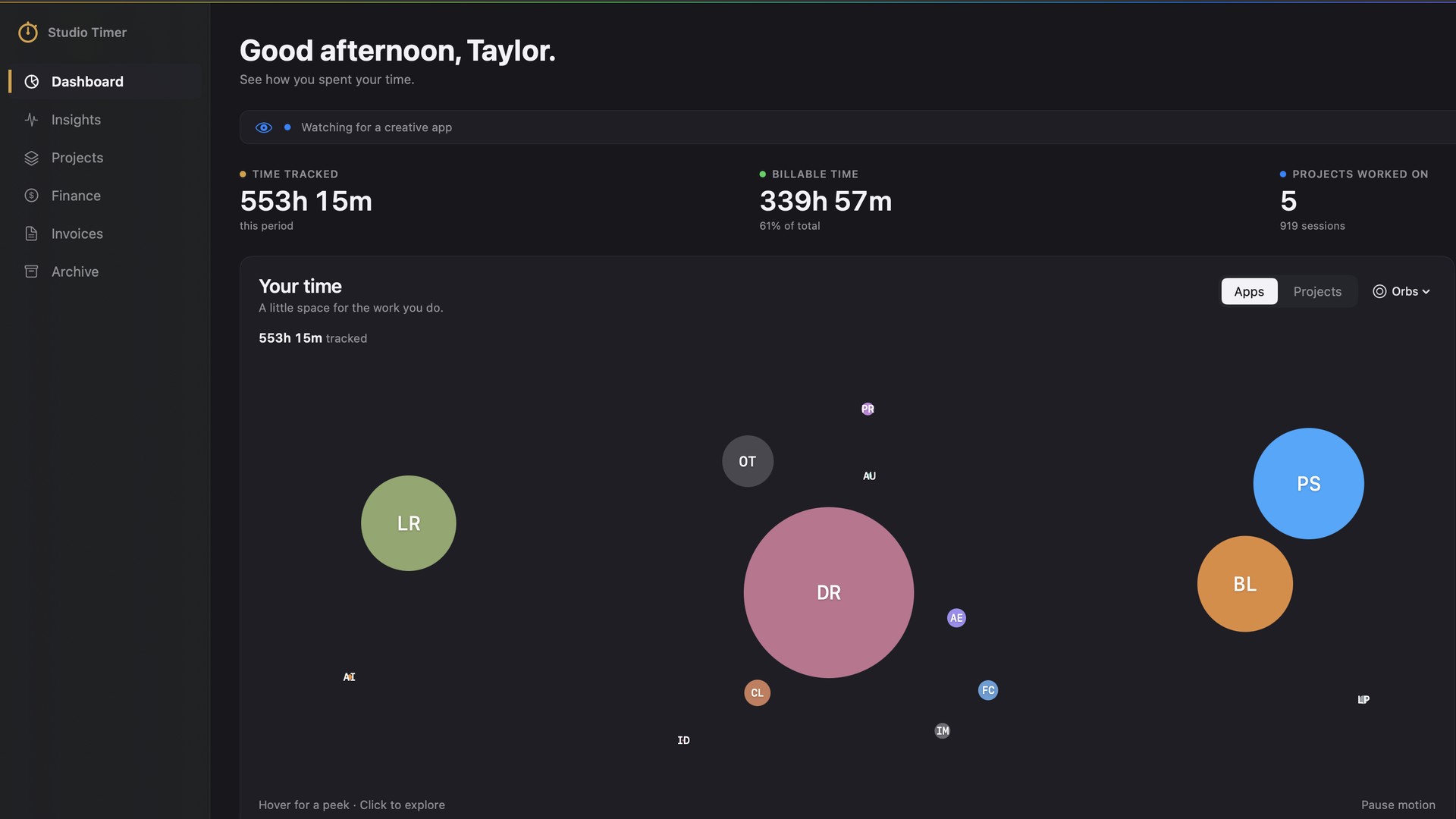Image resolution: width=1456 pixels, height=819 pixels.
Task: Click the Orbs target icon
Action: pos(1379,291)
